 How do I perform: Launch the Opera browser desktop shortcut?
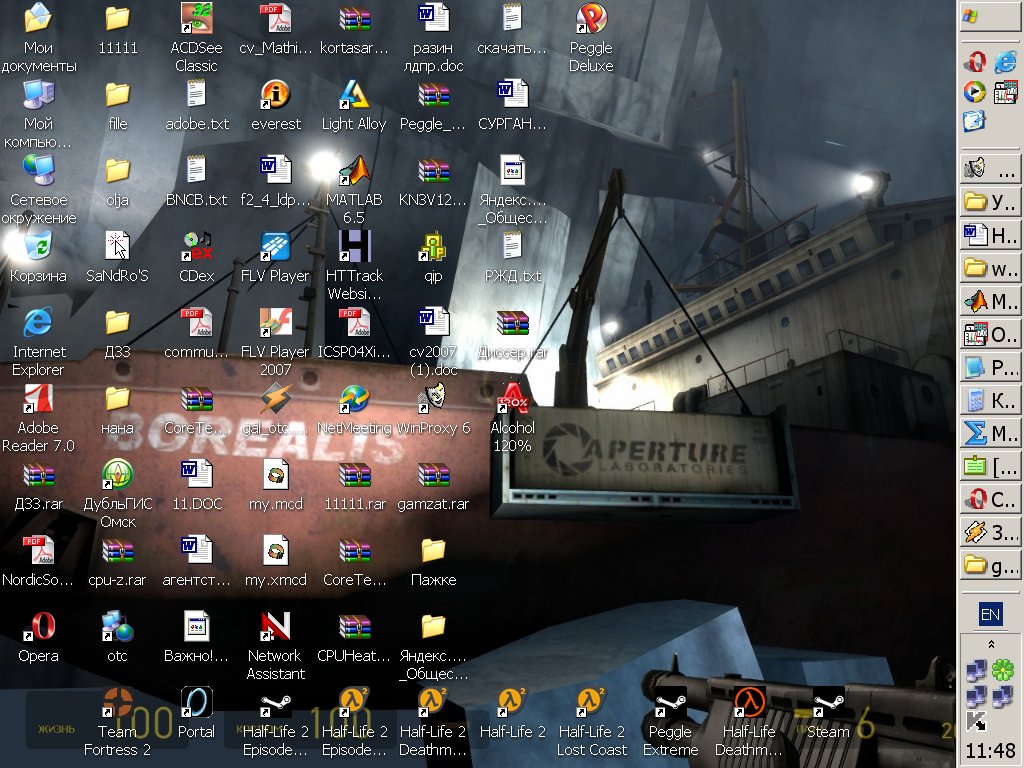click(x=38, y=627)
